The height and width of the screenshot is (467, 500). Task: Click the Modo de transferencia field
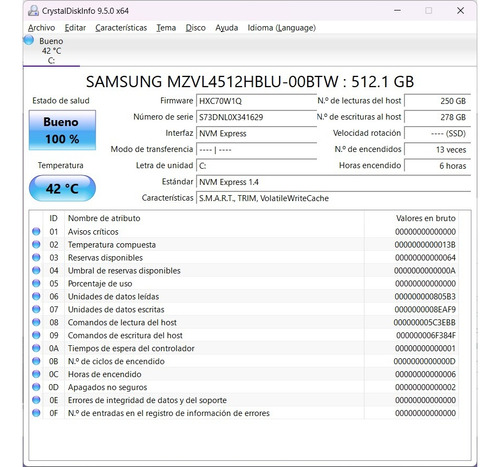tap(256, 150)
